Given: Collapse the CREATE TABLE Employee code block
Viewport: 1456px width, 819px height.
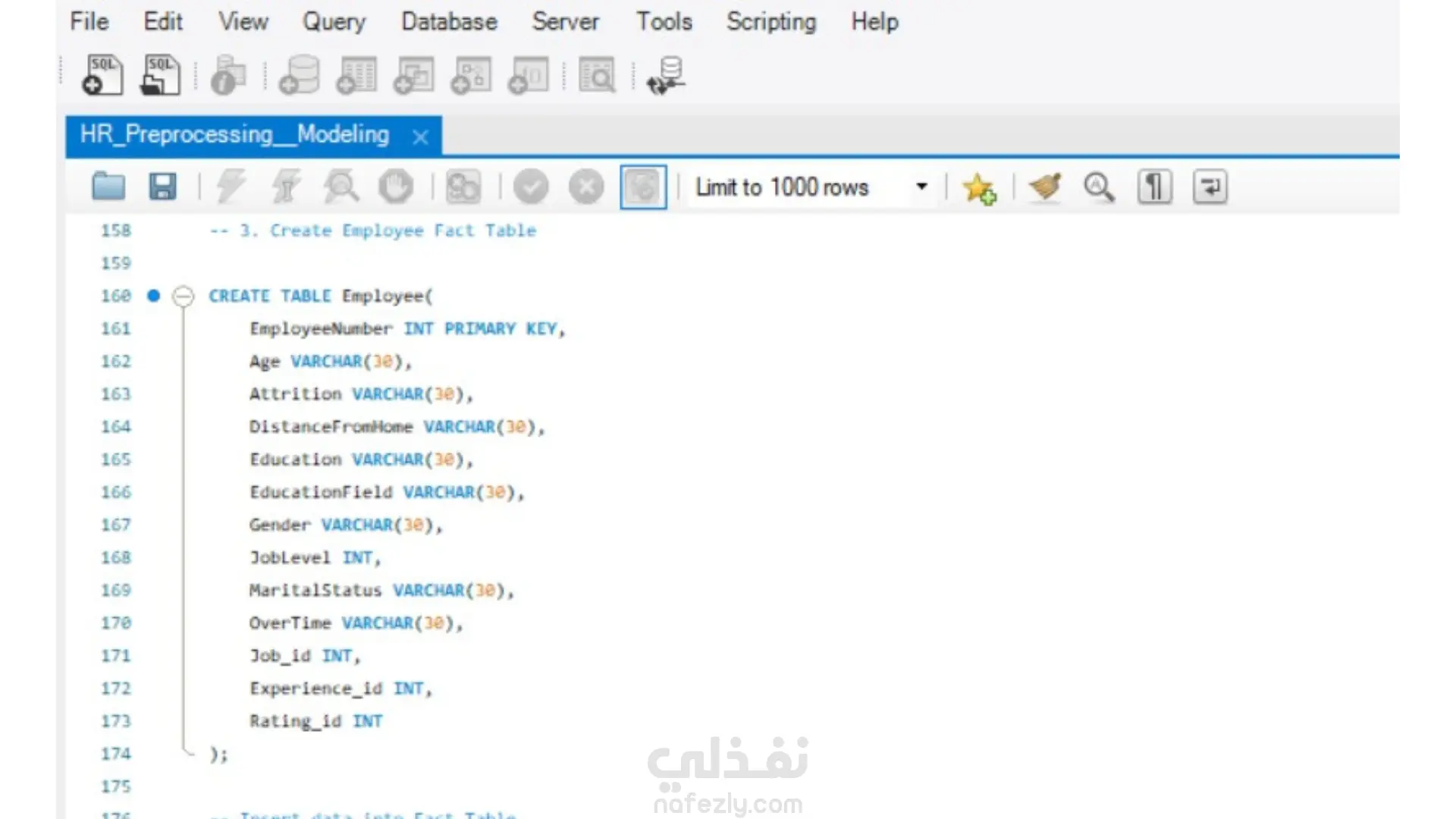Looking at the screenshot, I should point(183,296).
